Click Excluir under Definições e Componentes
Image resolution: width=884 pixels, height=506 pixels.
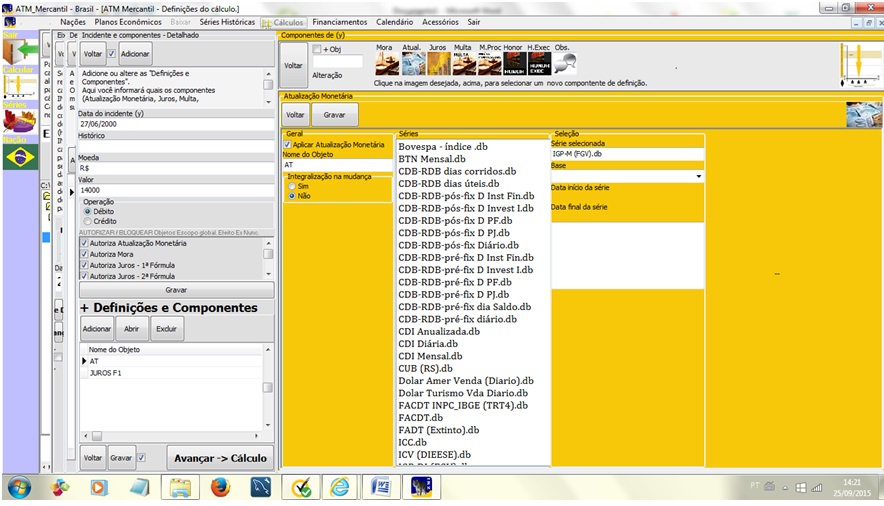coord(166,328)
